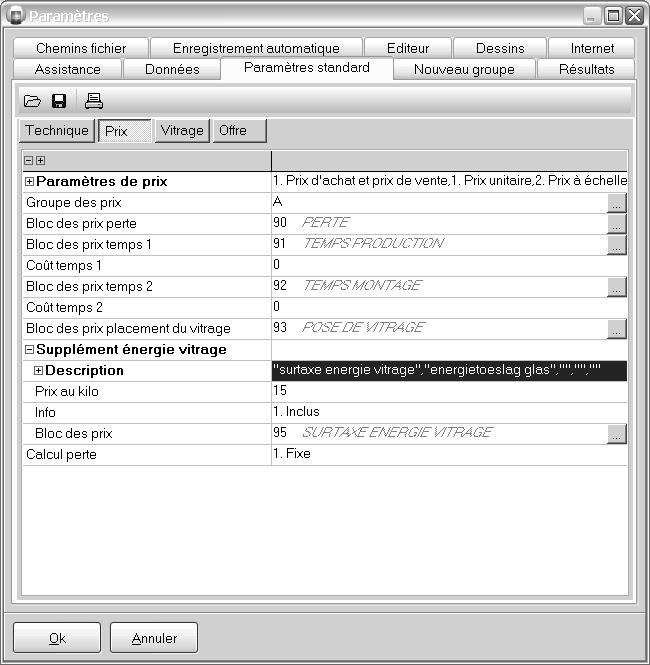Image resolution: width=650 pixels, height=665 pixels.
Task: Switch to the Editeur tab
Action: point(408,48)
